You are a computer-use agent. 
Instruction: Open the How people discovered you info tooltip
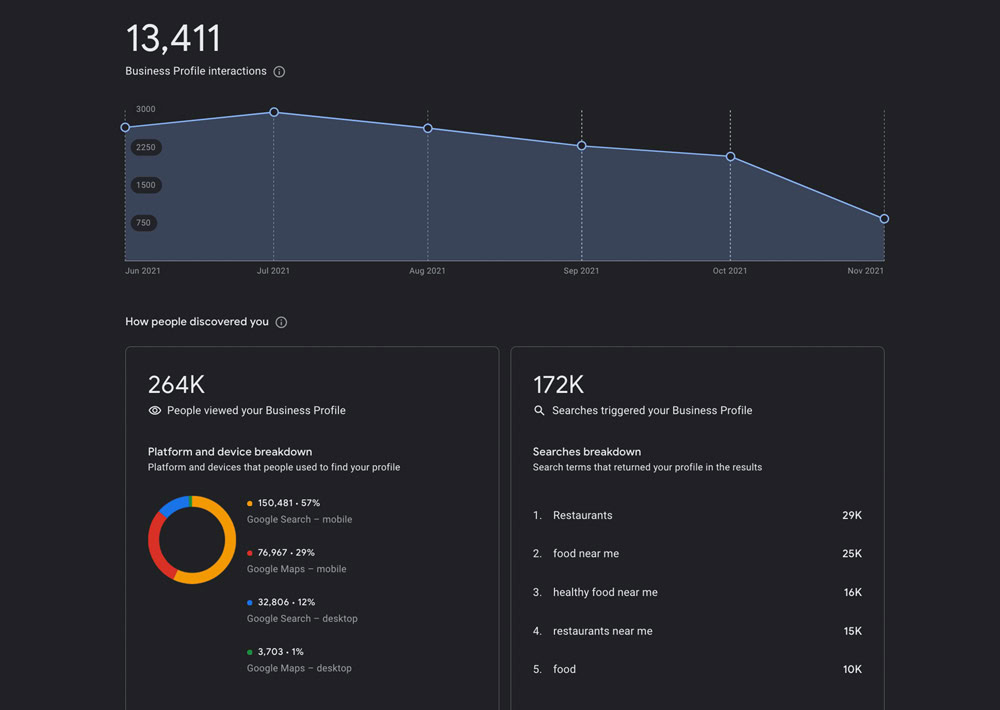[281, 321]
